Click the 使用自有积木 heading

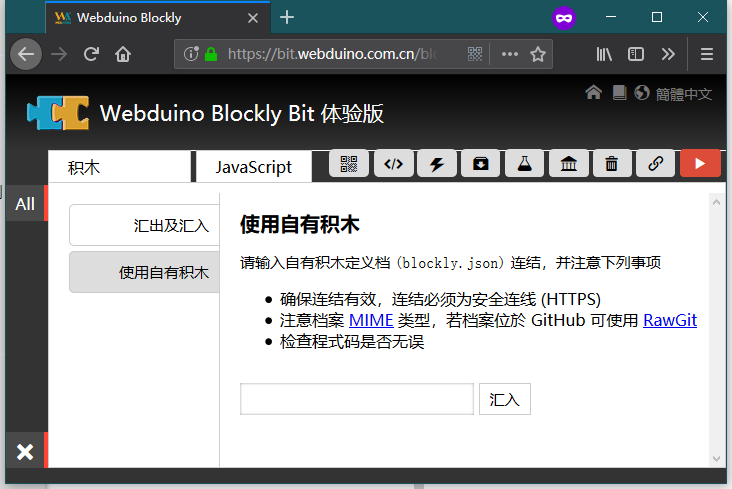pos(300,224)
